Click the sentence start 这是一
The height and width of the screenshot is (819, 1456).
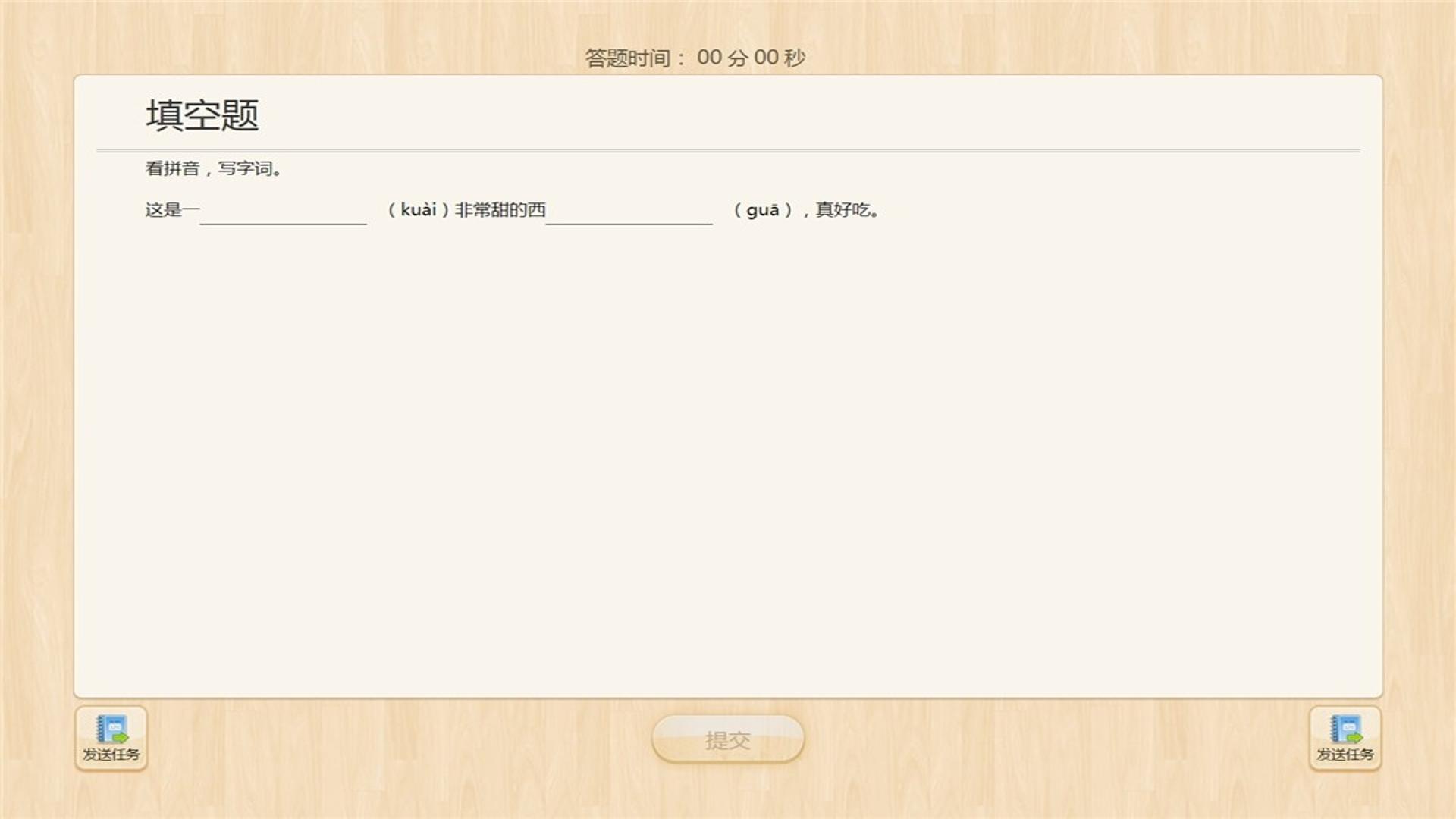tap(172, 210)
